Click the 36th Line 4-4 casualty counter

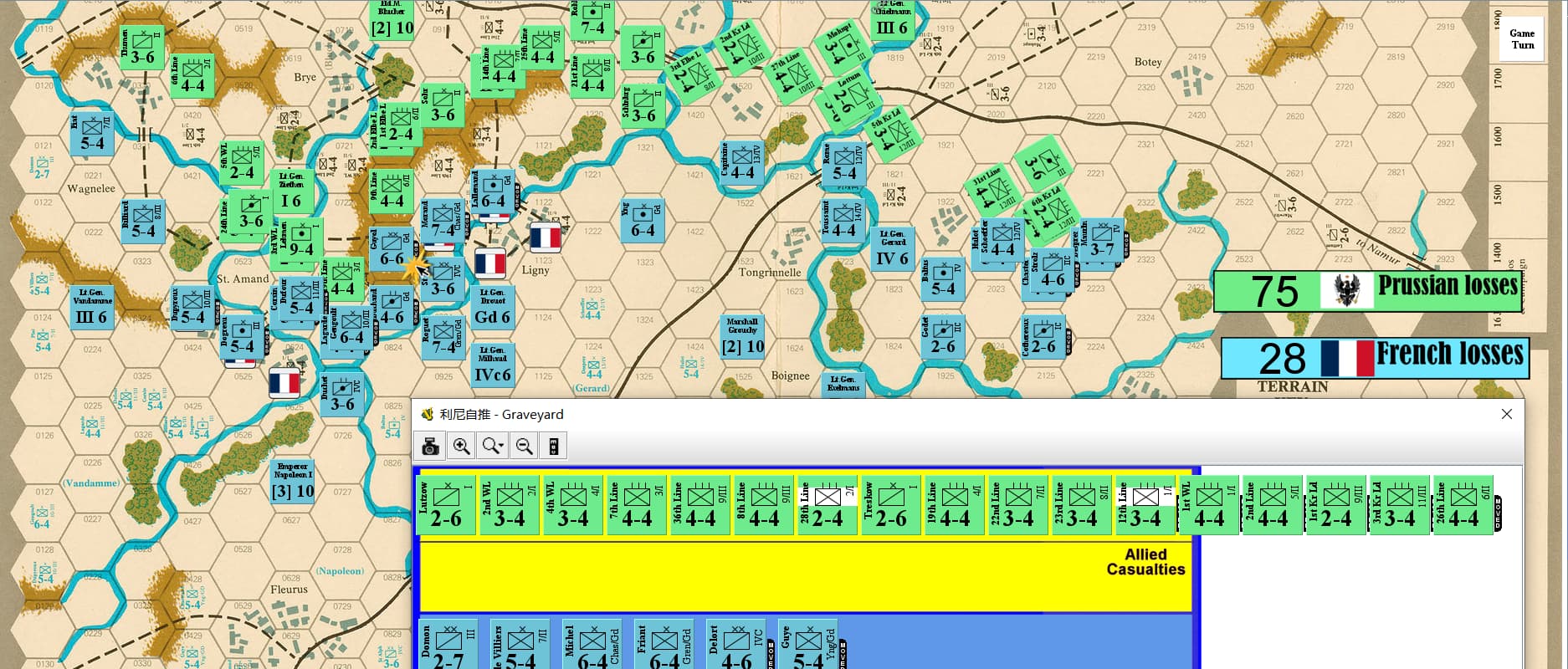[x=700, y=505]
